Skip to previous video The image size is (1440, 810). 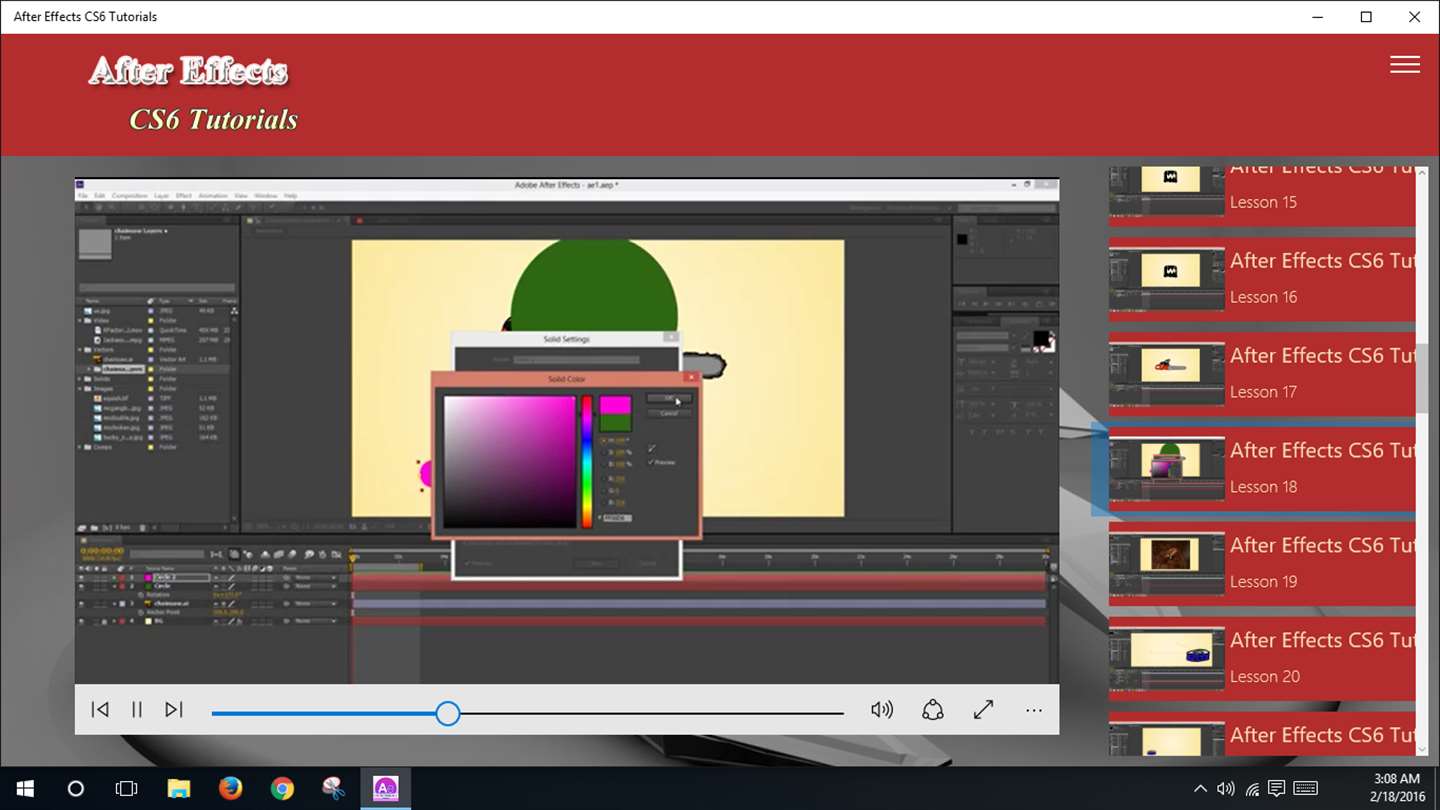click(x=100, y=710)
